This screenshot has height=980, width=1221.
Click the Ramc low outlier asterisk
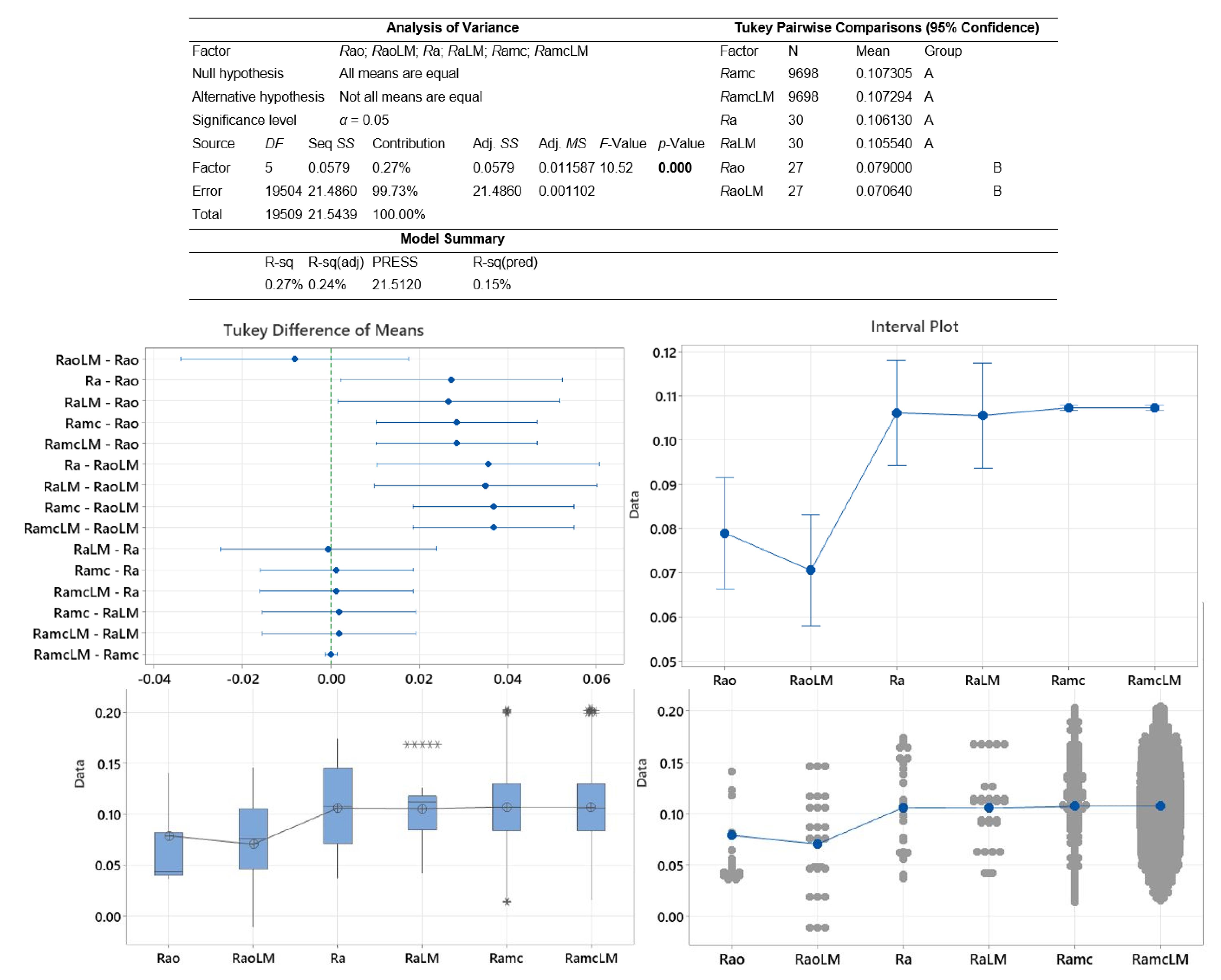pos(507,901)
